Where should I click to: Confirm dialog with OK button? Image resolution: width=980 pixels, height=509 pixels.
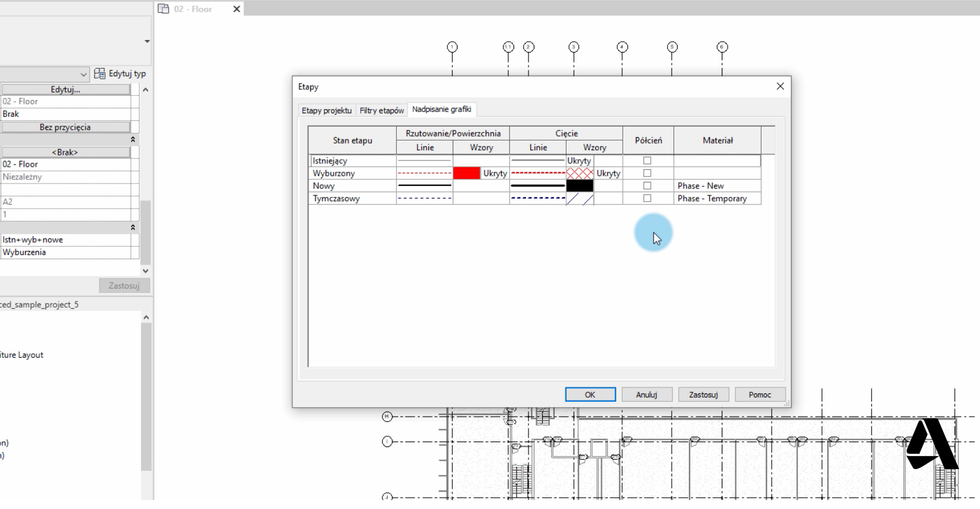click(x=590, y=395)
